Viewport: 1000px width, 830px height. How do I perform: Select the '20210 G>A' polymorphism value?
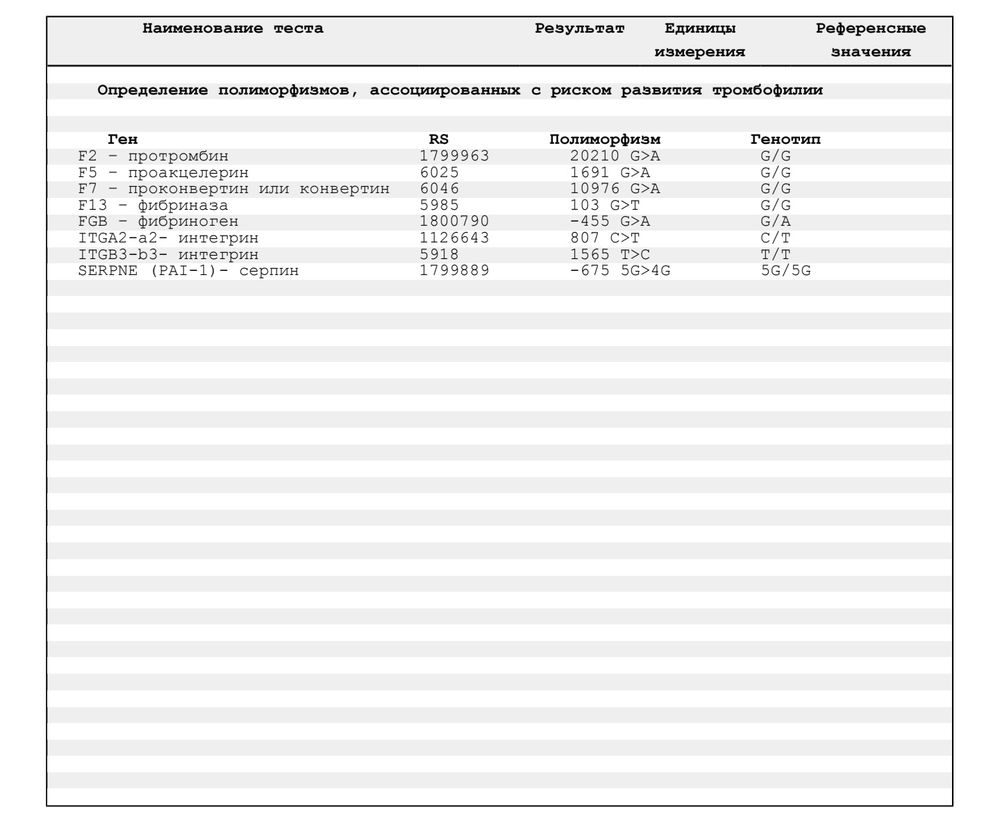point(614,156)
